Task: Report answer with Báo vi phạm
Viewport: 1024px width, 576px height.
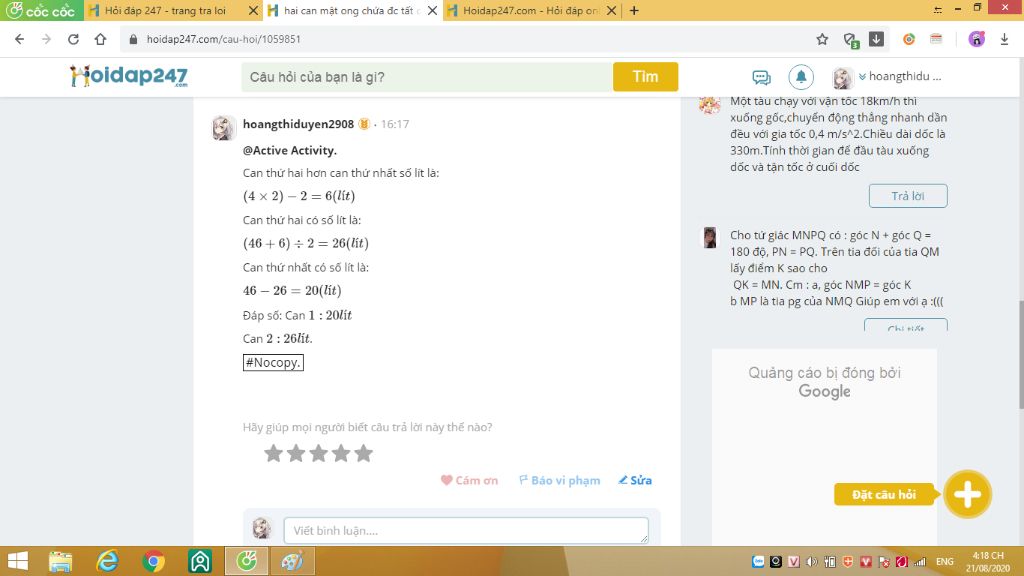Action: (560, 480)
